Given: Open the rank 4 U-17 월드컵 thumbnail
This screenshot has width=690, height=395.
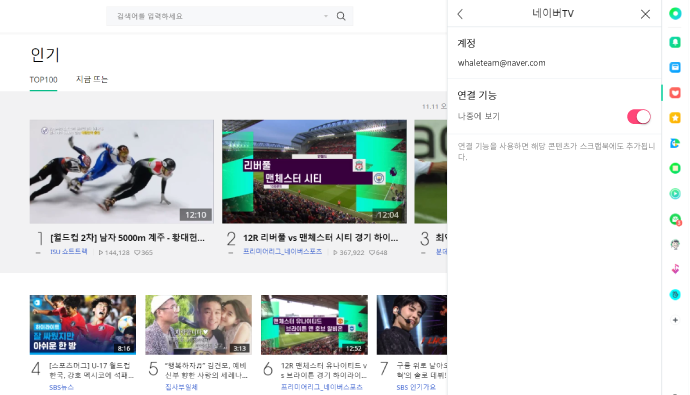Looking at the screenshot, I should pyautogui.click(x=83, y=325).
